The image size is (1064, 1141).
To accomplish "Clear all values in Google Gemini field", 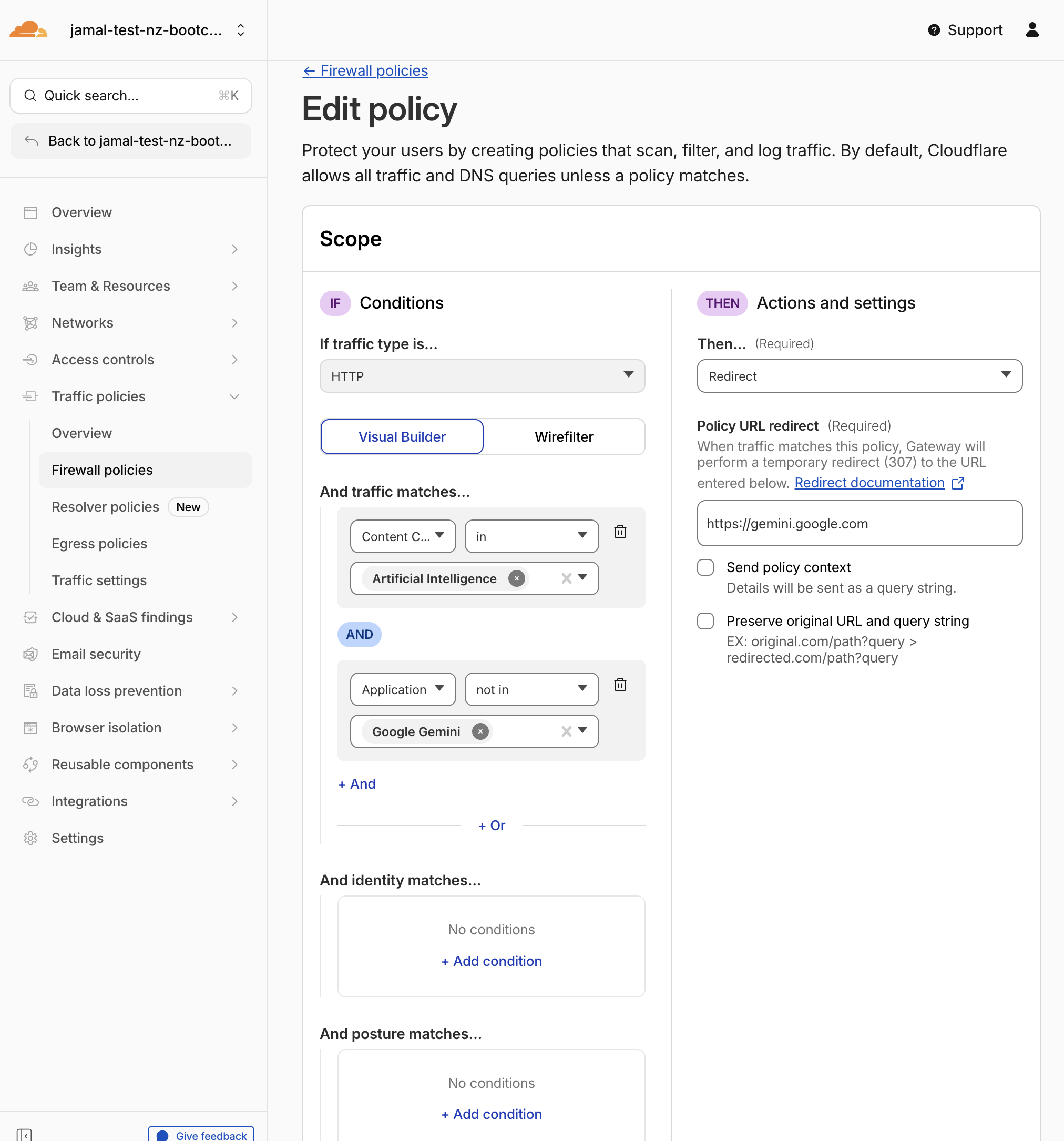I will [x=567, y=731].
